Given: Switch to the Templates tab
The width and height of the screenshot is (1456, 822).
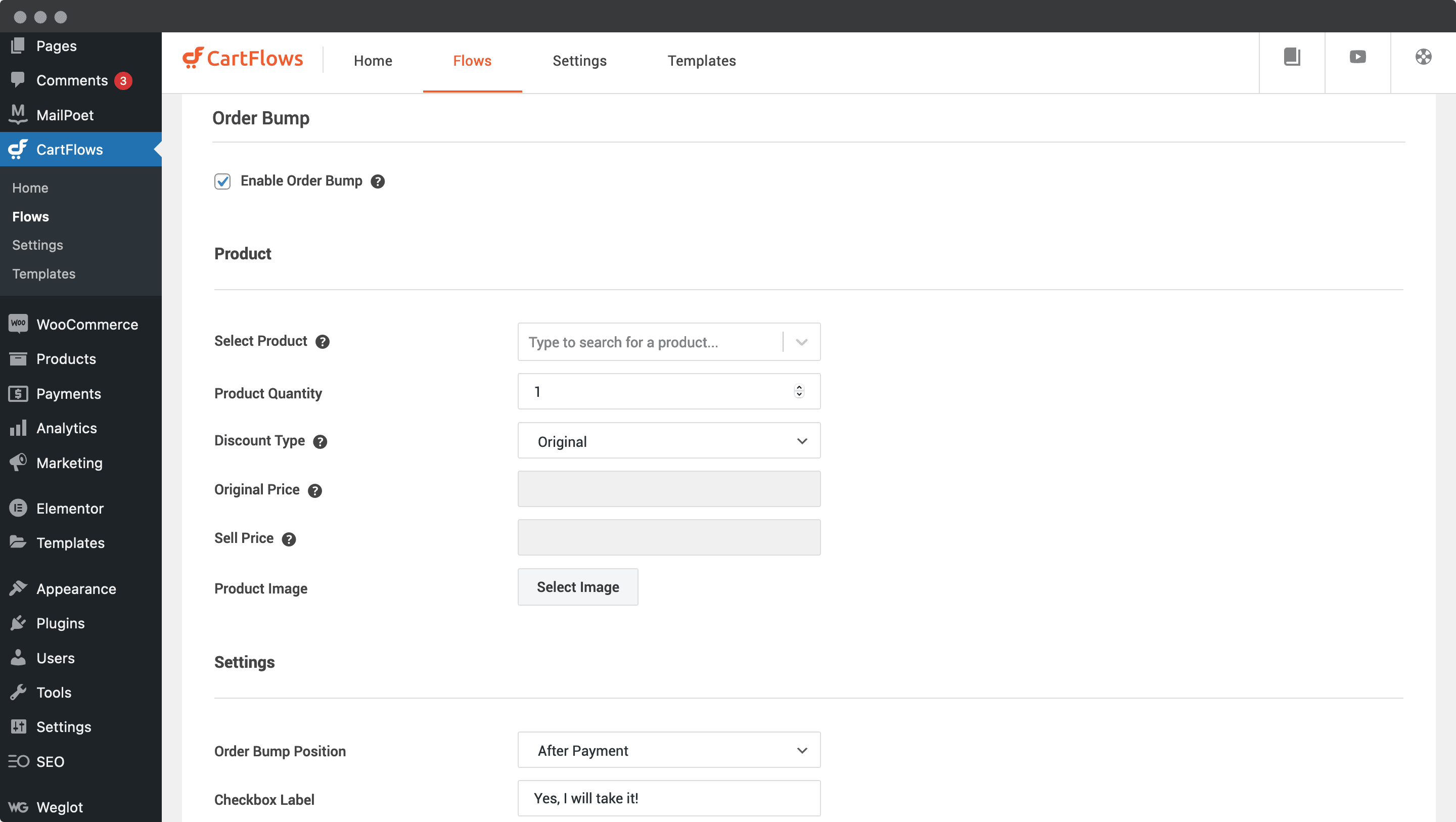Looking at the screenshot, I should [702, 60].
